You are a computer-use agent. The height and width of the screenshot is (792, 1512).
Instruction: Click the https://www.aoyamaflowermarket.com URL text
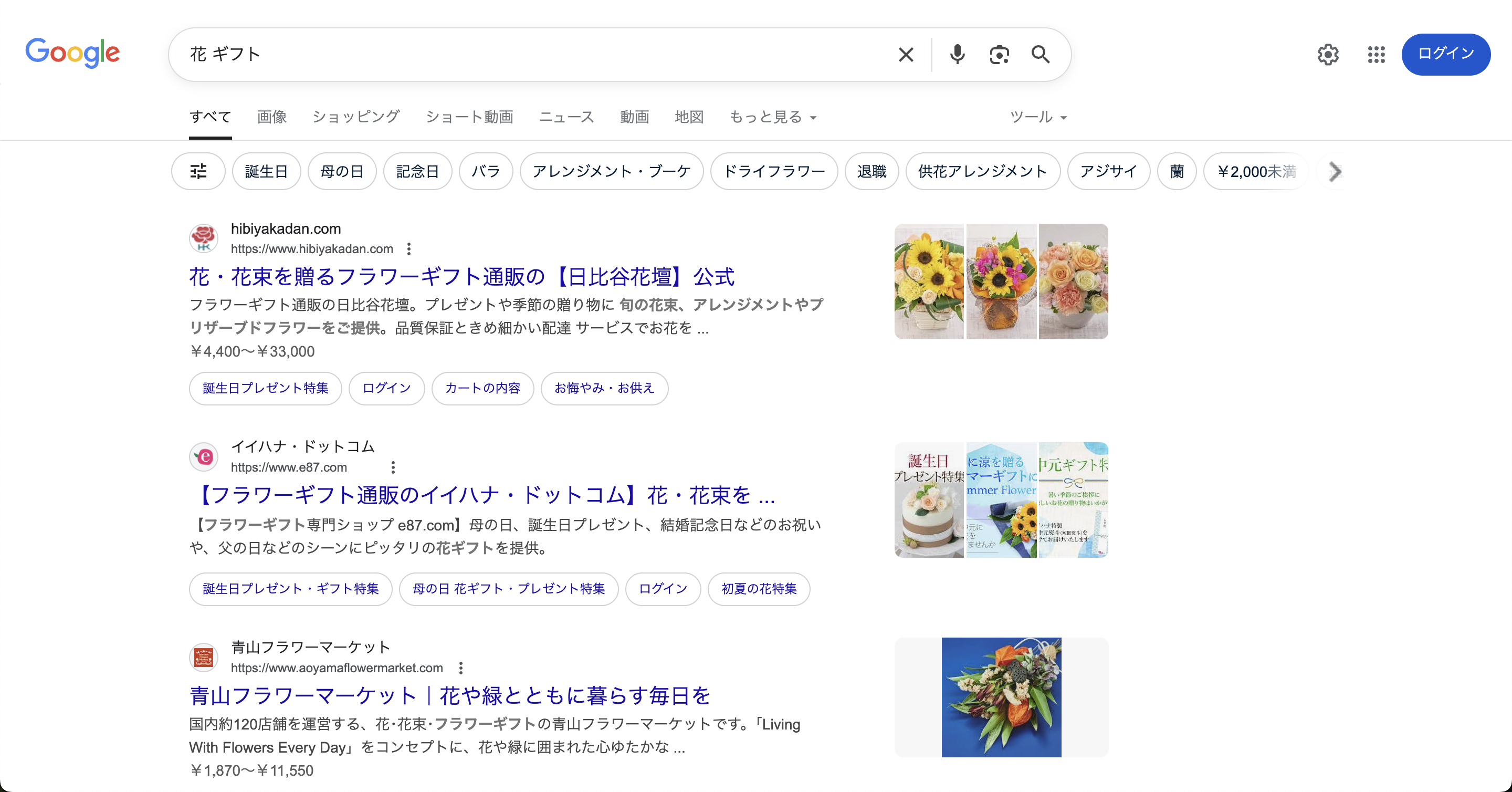pos(337,668)
